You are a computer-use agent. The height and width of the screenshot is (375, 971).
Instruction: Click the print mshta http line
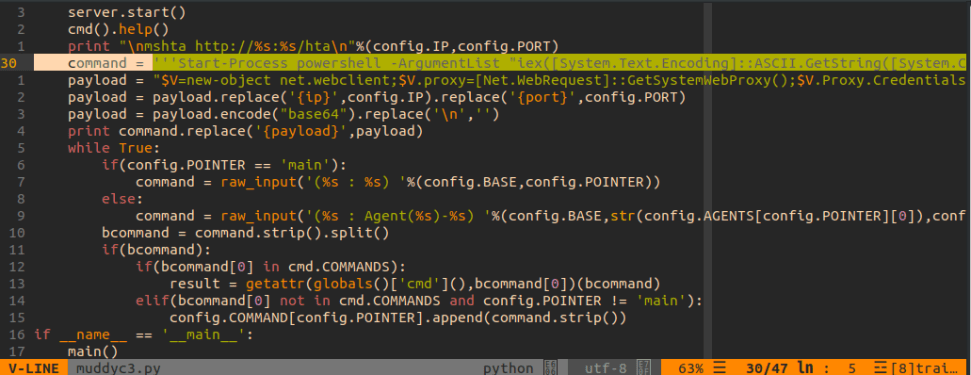[x=313, y=46]
